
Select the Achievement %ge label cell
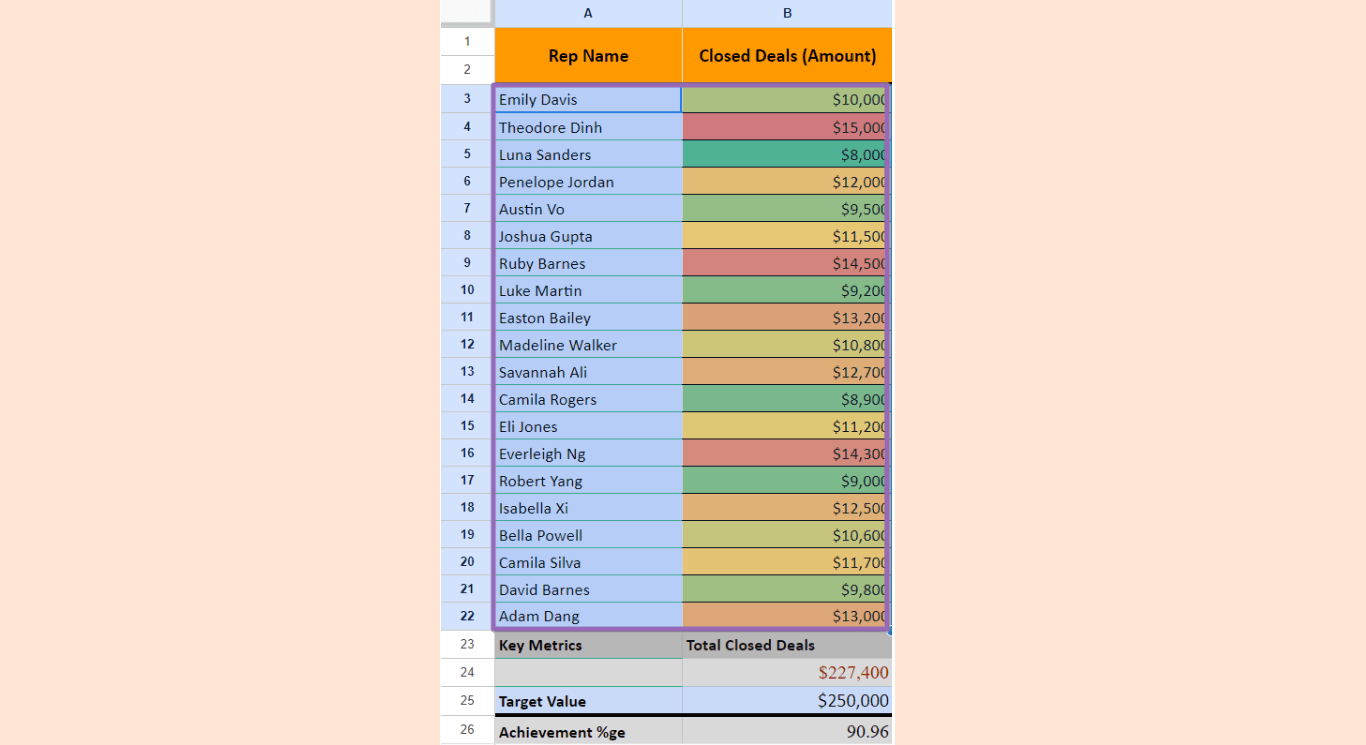tap(588, 731)
